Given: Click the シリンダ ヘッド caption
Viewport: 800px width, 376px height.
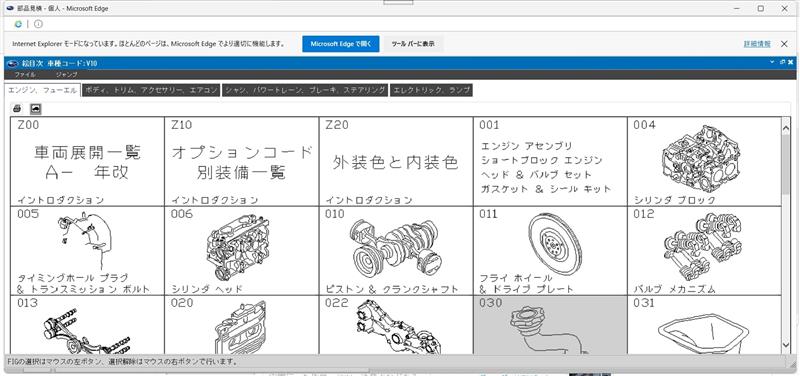Looking at the screenshot, I should [x=207, y=289].
